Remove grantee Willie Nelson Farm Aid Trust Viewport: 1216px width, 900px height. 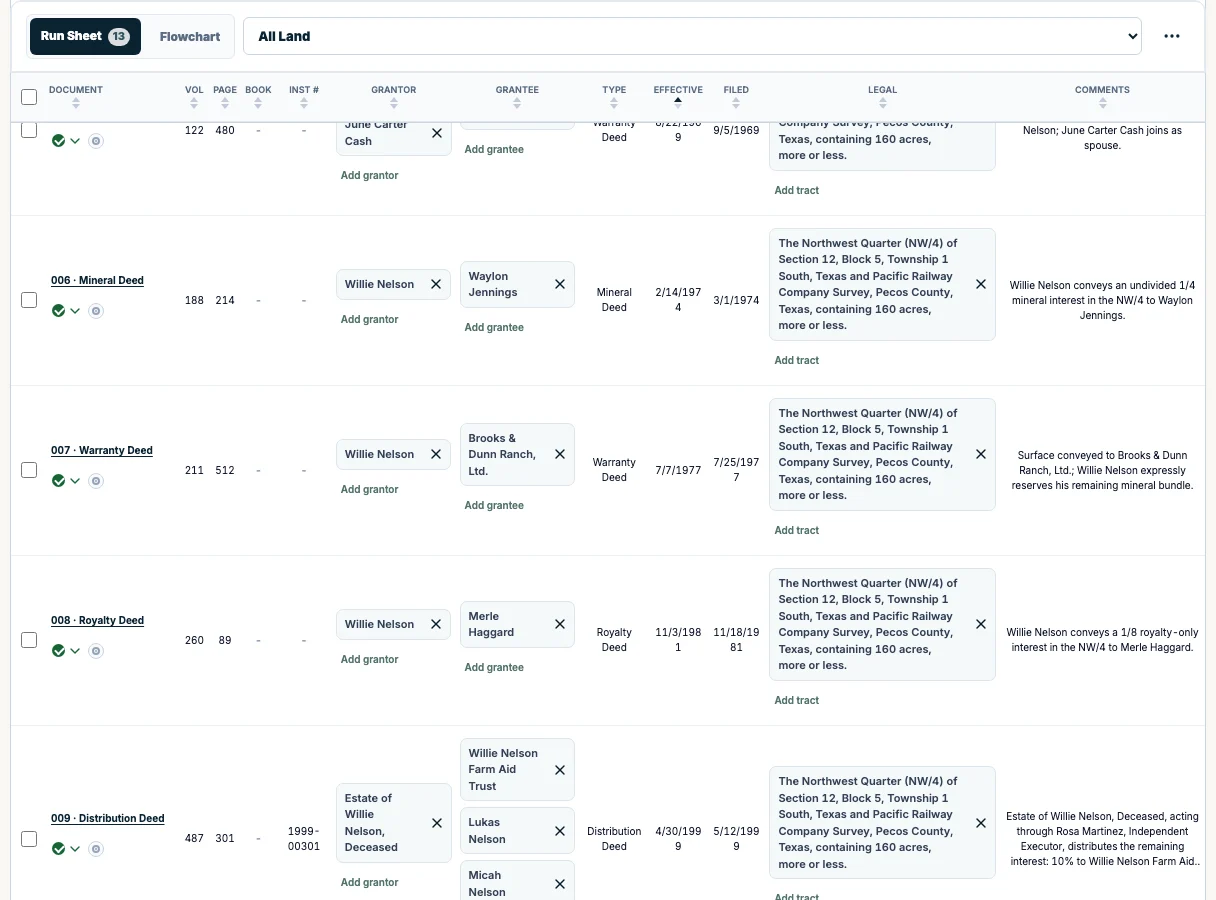(x=560, y=770)
